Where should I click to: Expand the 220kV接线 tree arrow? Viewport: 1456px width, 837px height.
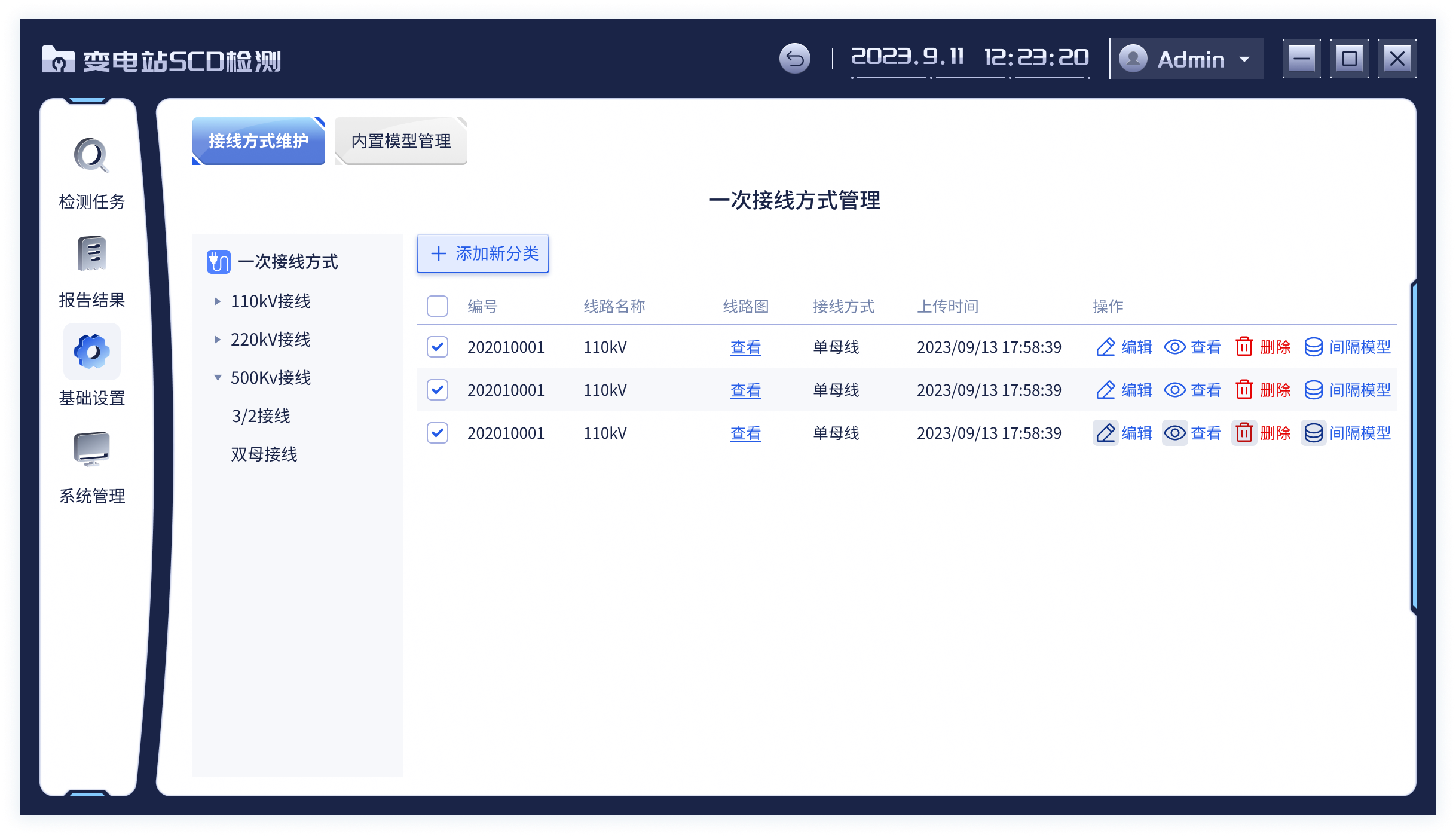pyautogui.click(x=218, y=340)
